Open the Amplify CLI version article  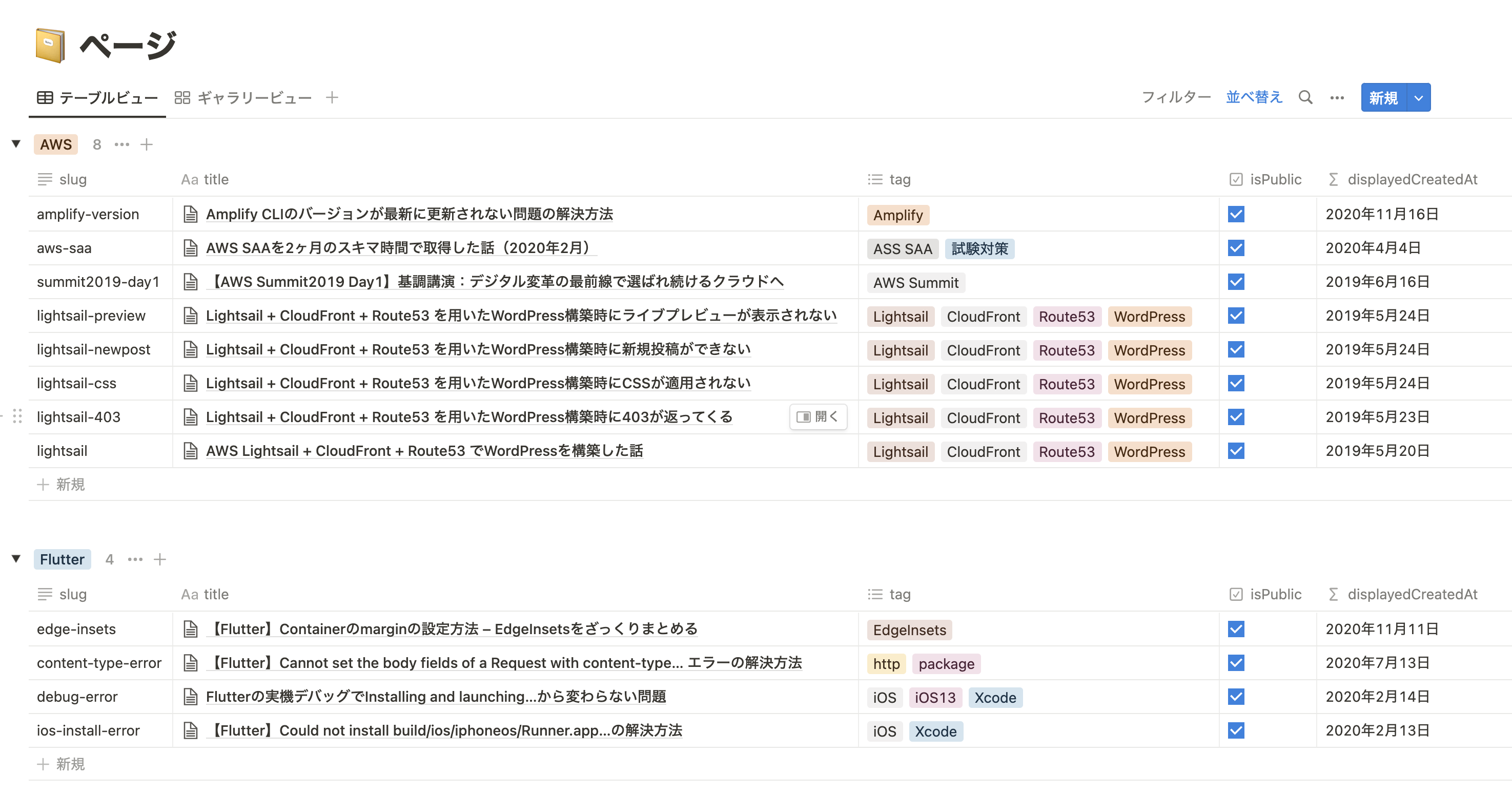click(409, 214)
